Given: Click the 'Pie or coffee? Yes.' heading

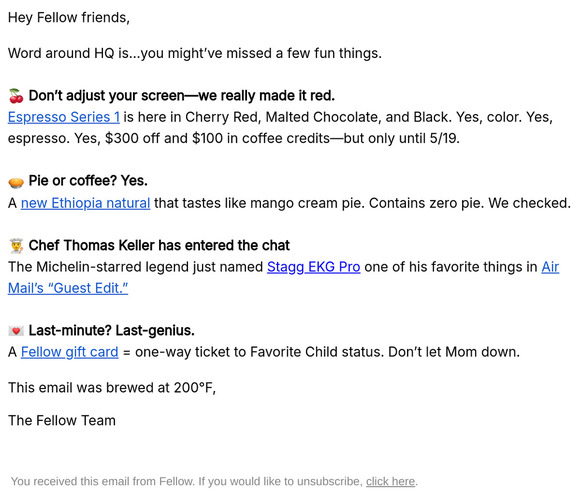Looking at the screenshot, I should [88, 181].
